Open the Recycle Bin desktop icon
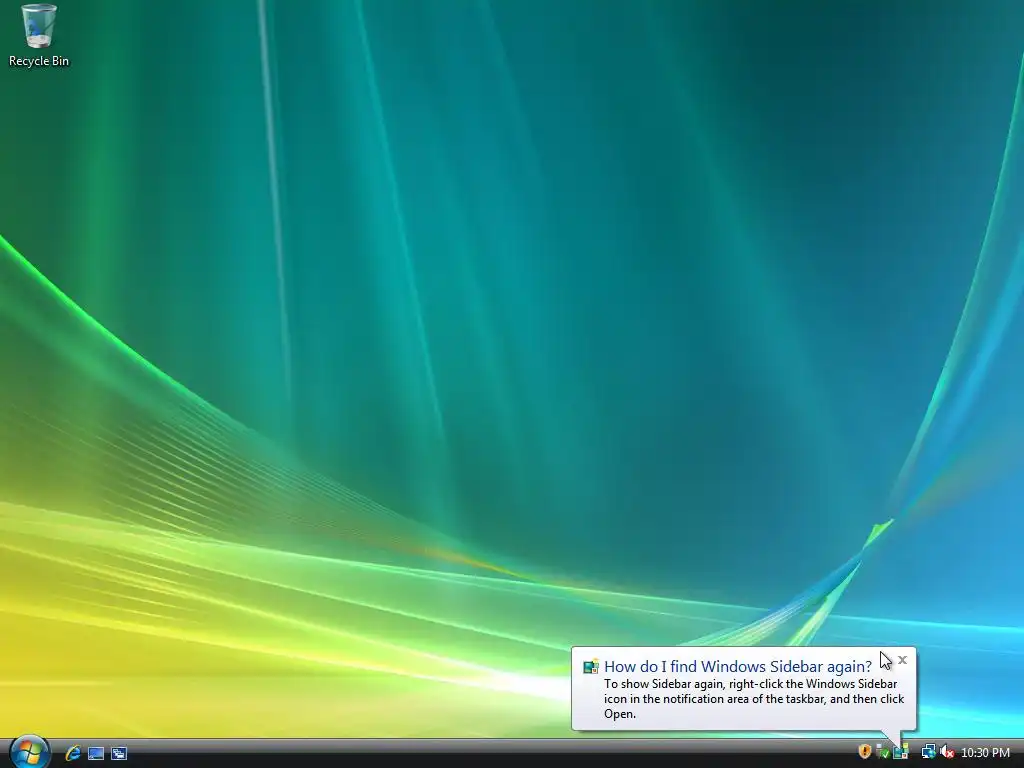 pyautogui.click(x=39, y=35)
